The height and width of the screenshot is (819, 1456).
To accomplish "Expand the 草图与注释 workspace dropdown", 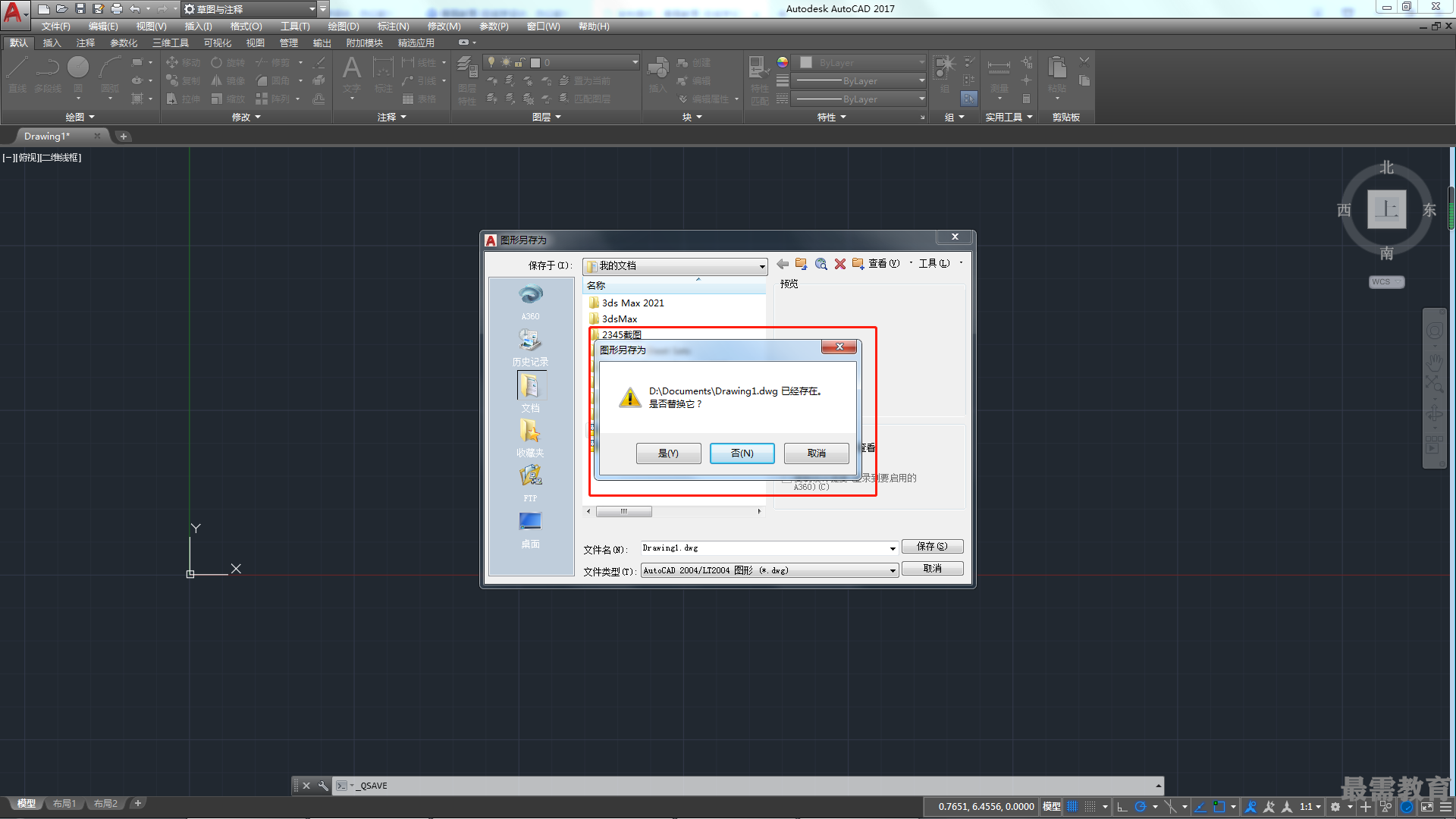I will point(312,9).
